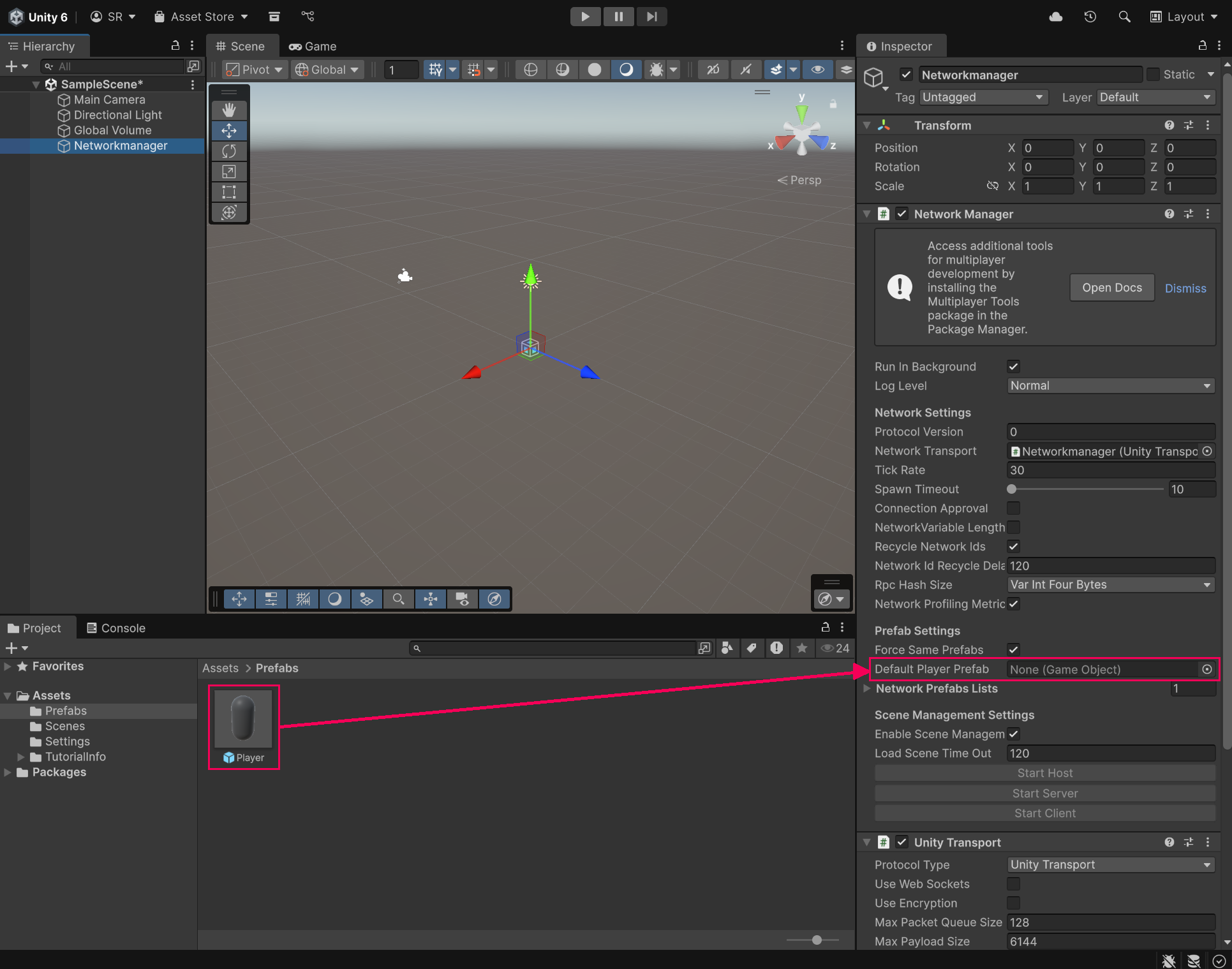Image resolution: width=1232 pixels, height=969 pixels.
Task: Click the Open Docs button
Action: tap(1112, 288)
